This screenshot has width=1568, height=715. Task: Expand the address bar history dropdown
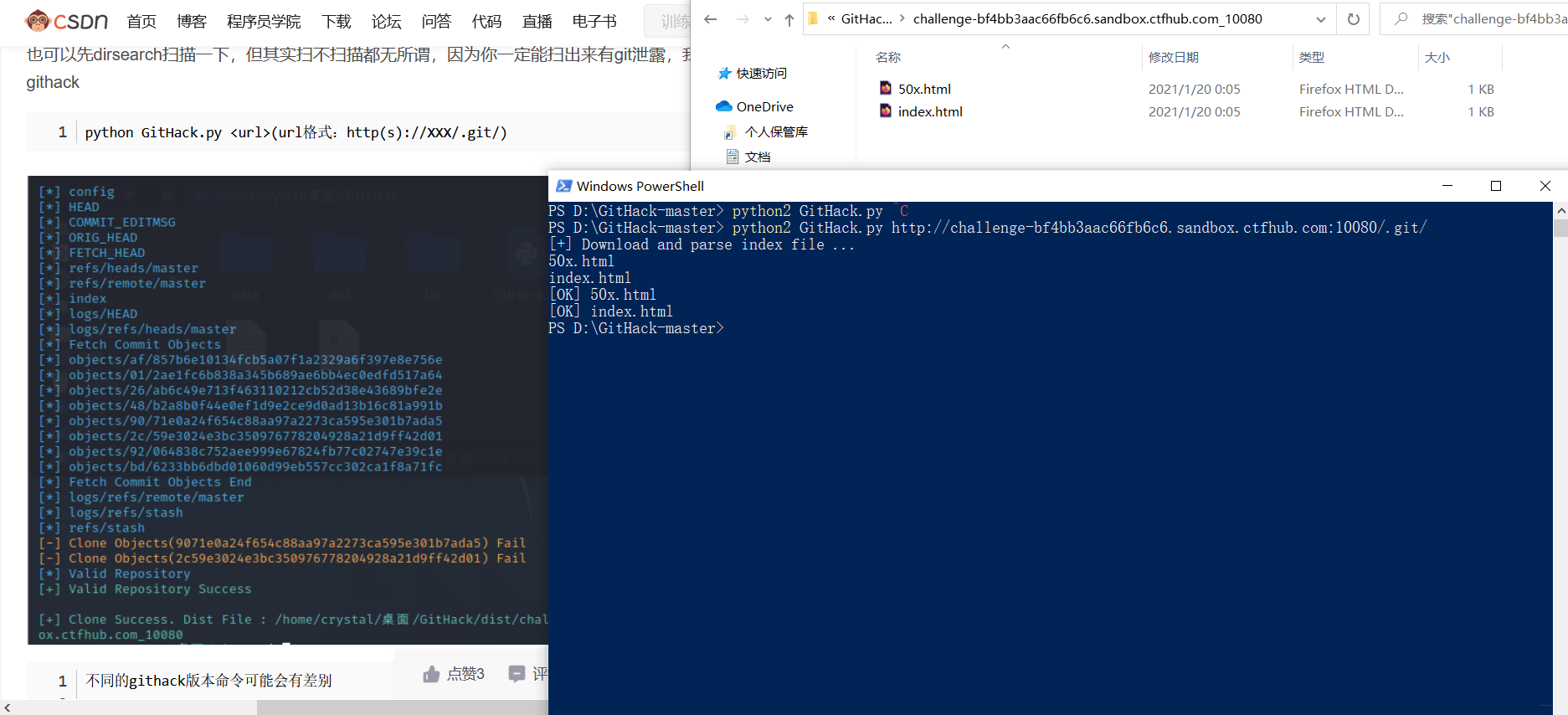coord(1321,19)
